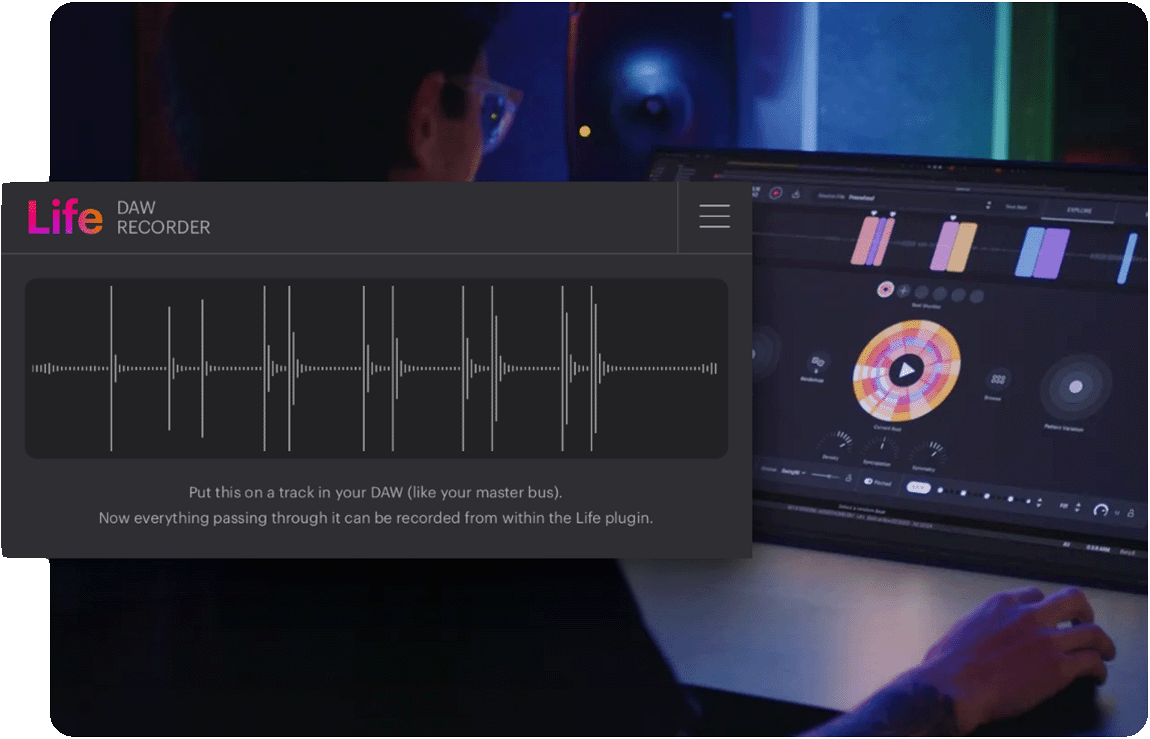This screenshot has width=1150, height=739.
Task: Switch to the EXPLORE tab on the laptop
Action: pos(1079,210)
